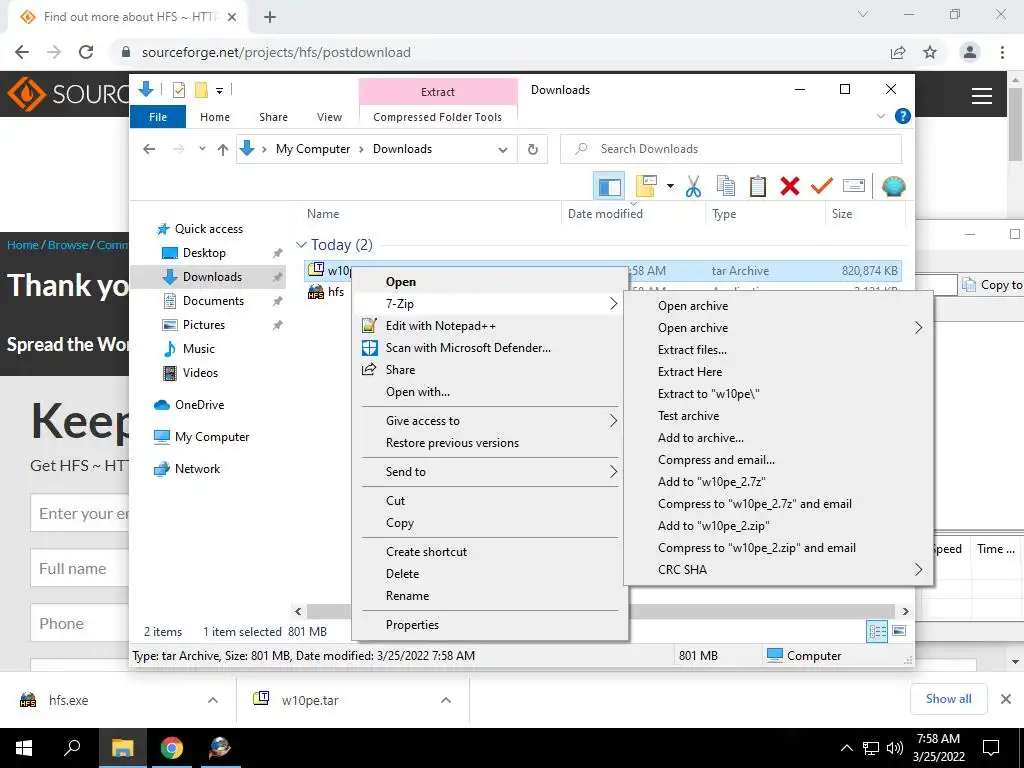This screenshot has height=768, width=1024.
Task: Click the folder icon in the title bar toolbar
Action: click(201, 90)
